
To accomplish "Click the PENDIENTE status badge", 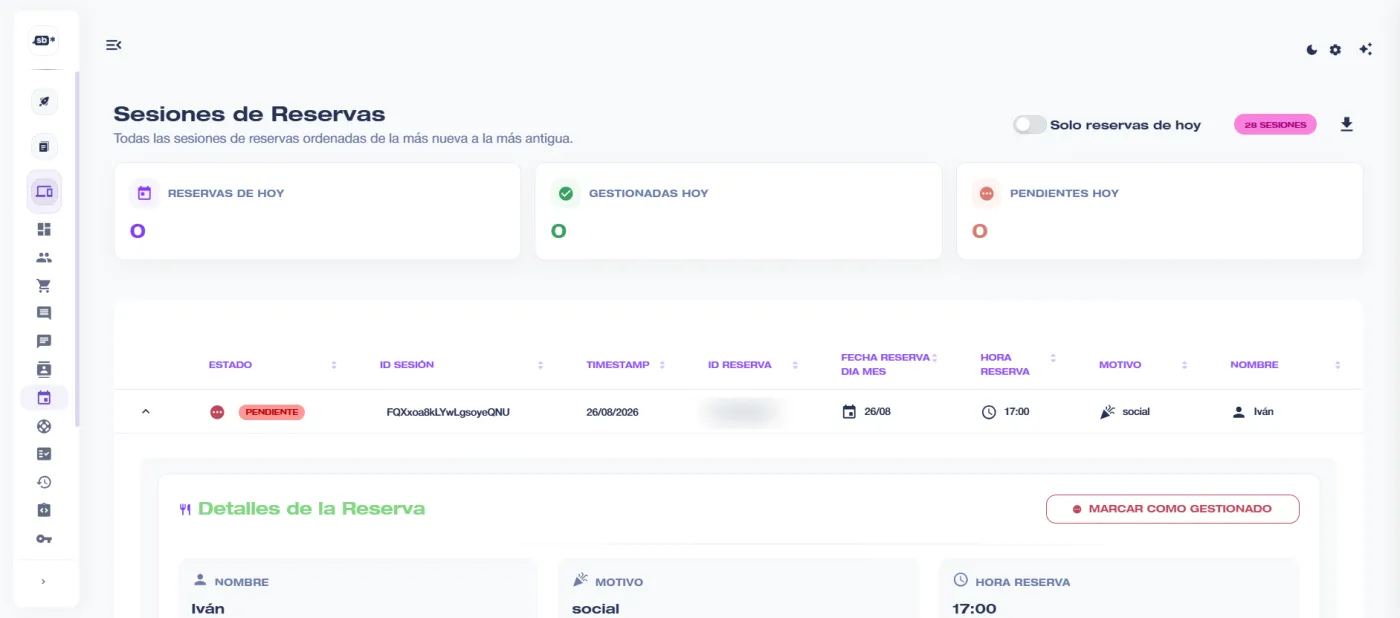I will [x=271, y=412].
